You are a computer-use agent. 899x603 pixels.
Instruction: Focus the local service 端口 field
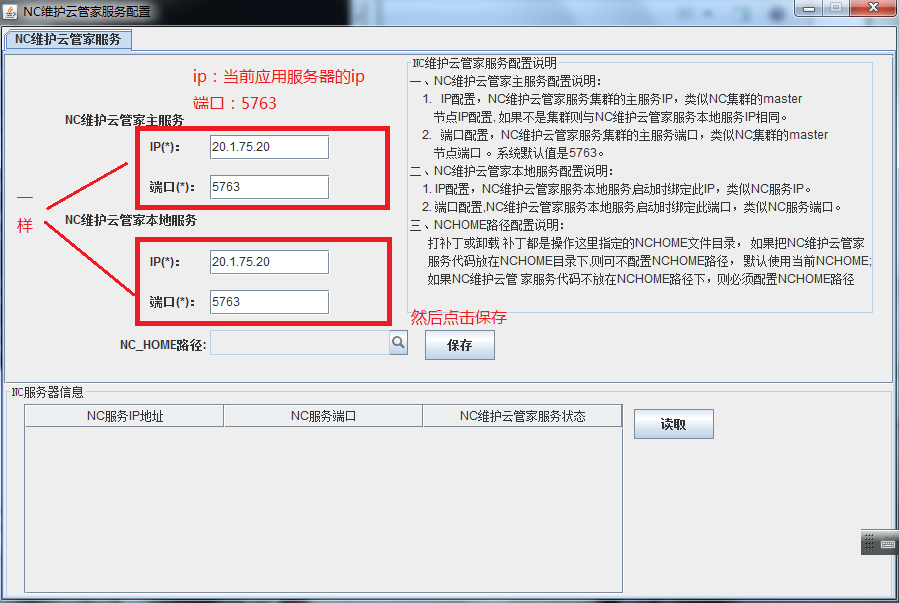(x=269, y=302)
